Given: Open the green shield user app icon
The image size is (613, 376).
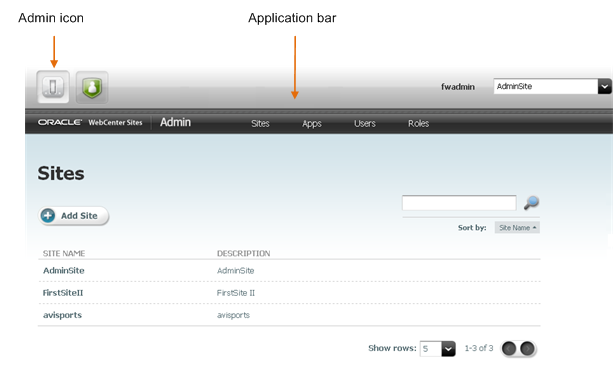Looking at the screenshot, I should 92,87.
